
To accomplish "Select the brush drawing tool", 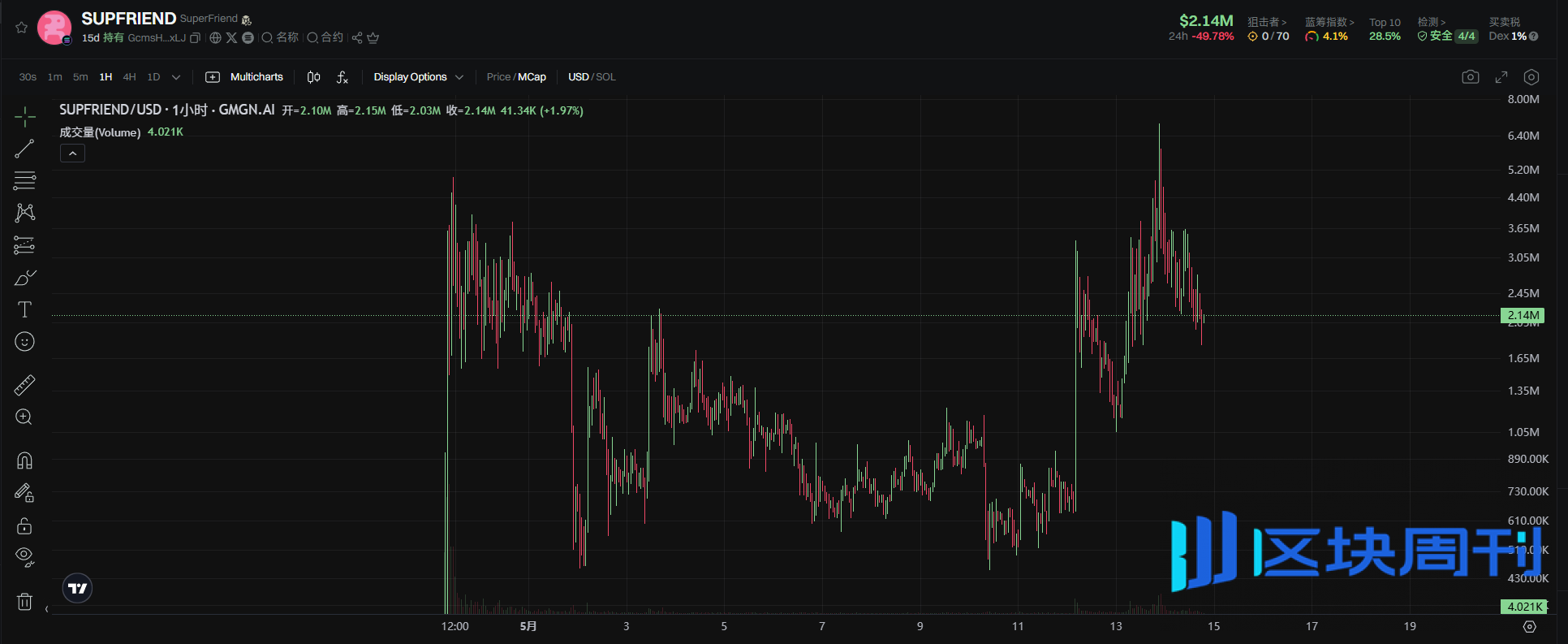I will [x=25, y=278].
